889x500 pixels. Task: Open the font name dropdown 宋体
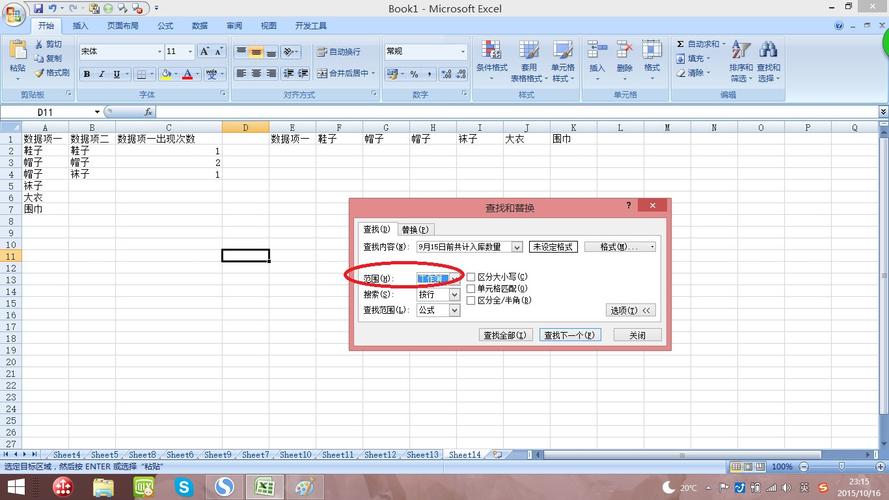[159, 52]
